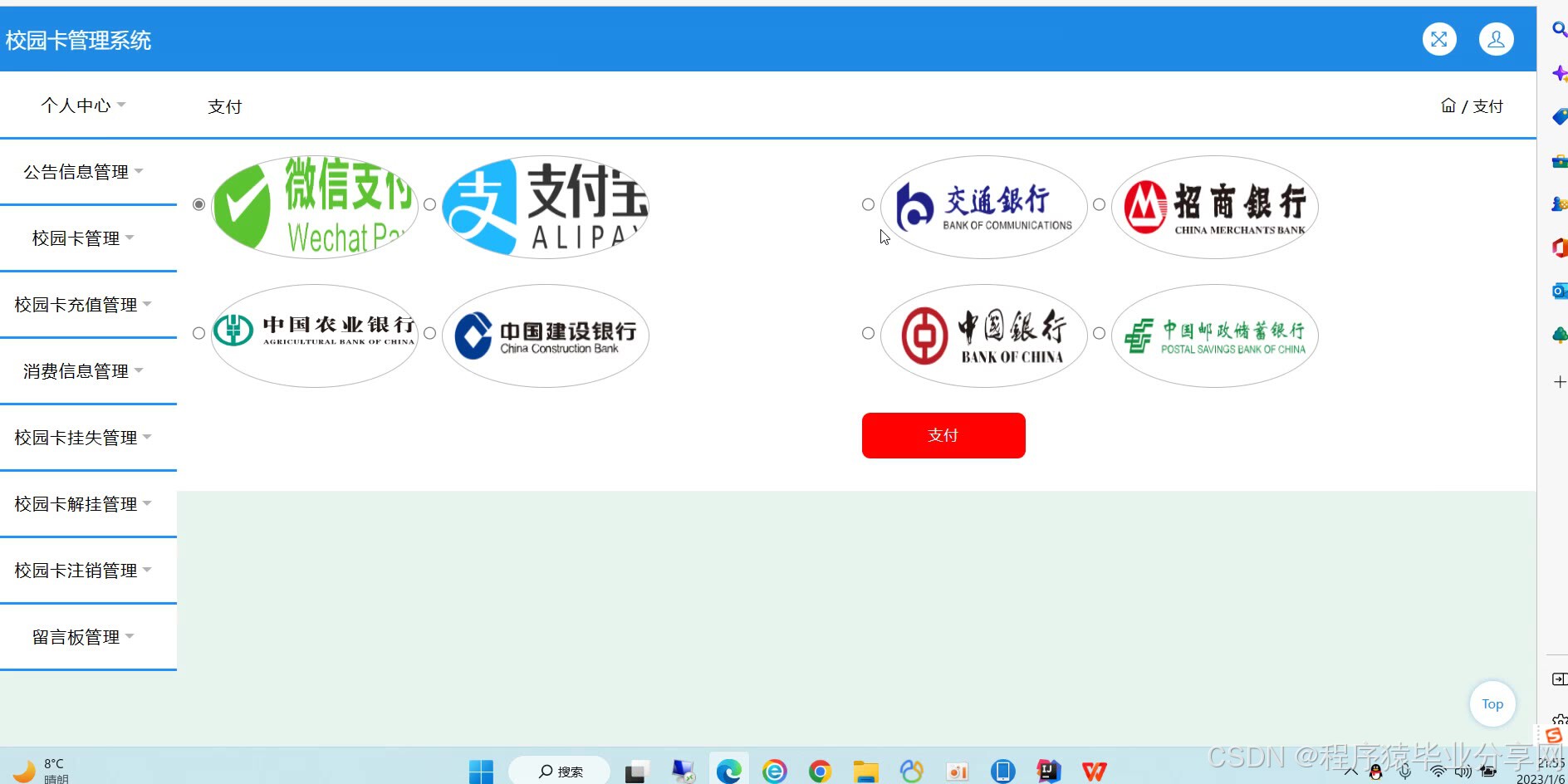Open the shopping tag icon in sidebar
Viewport: 1568px width, 784px height.
(x=1560, y=117)
